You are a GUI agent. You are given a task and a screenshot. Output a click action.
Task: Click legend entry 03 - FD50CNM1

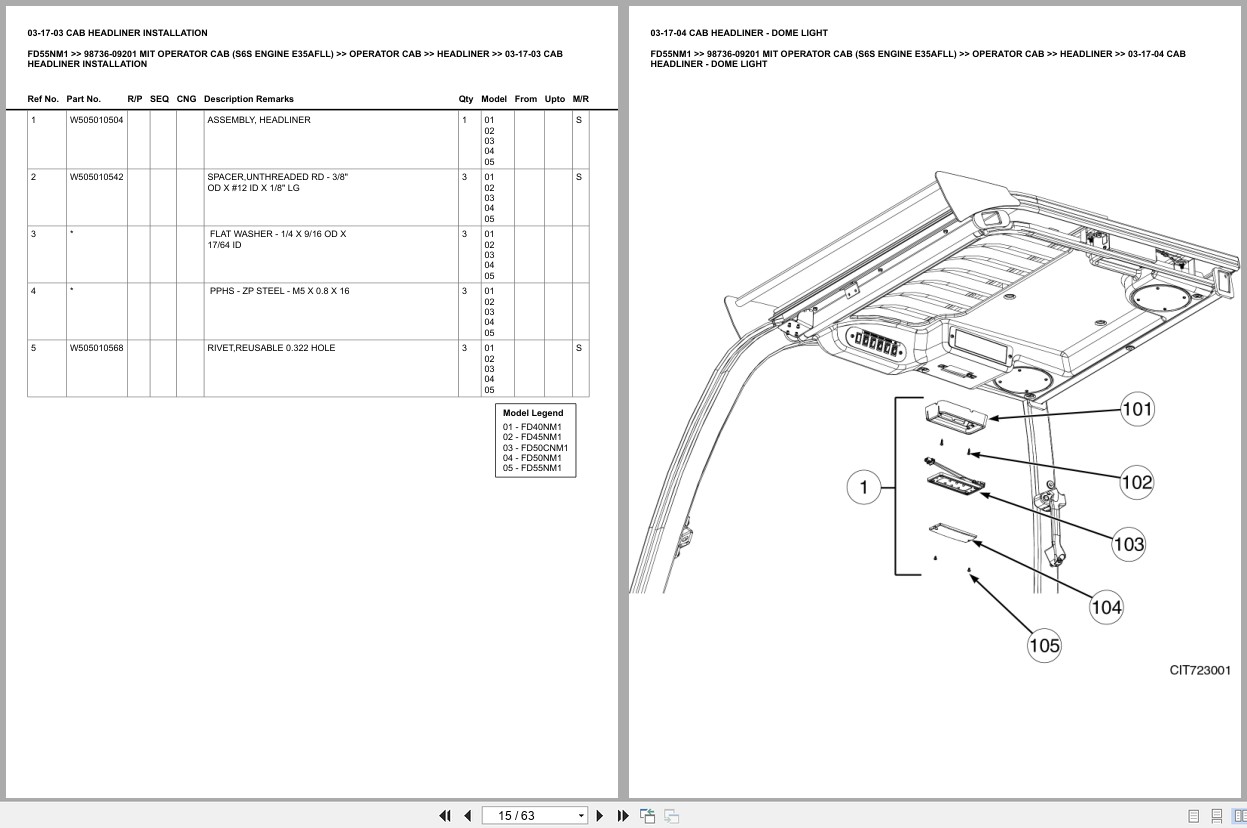tap(535, 448)
